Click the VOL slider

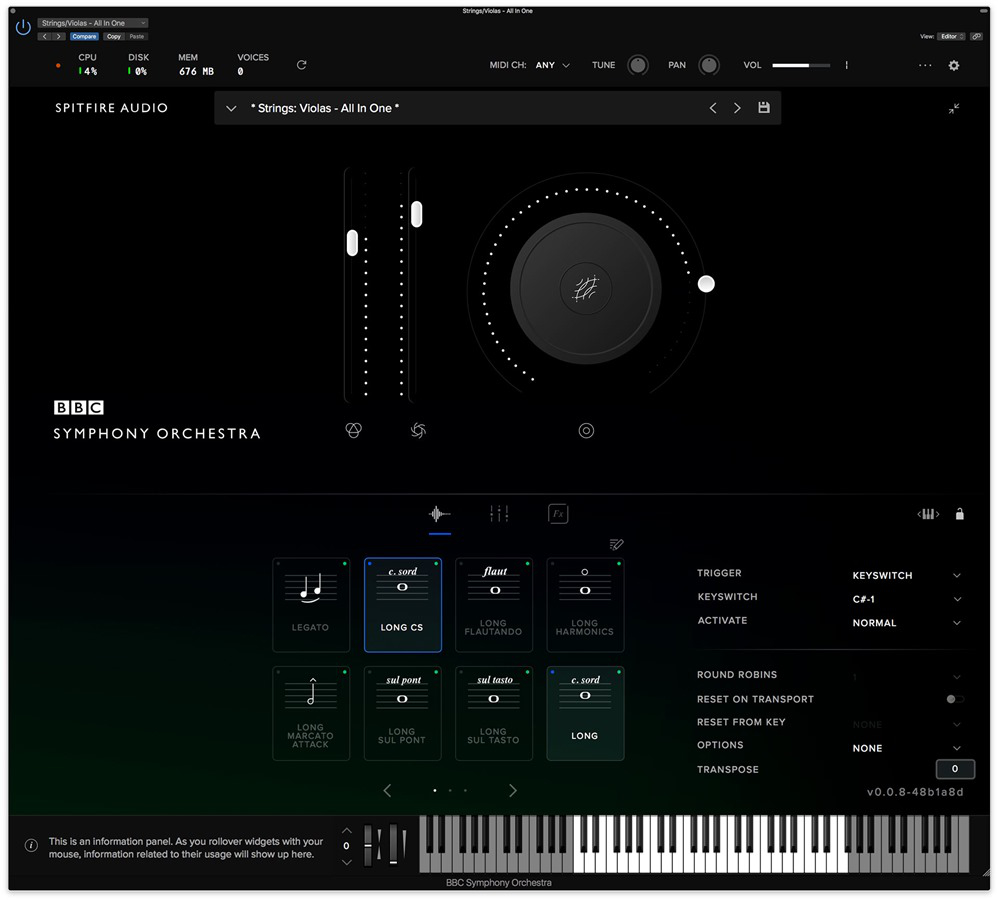point(800,66)
